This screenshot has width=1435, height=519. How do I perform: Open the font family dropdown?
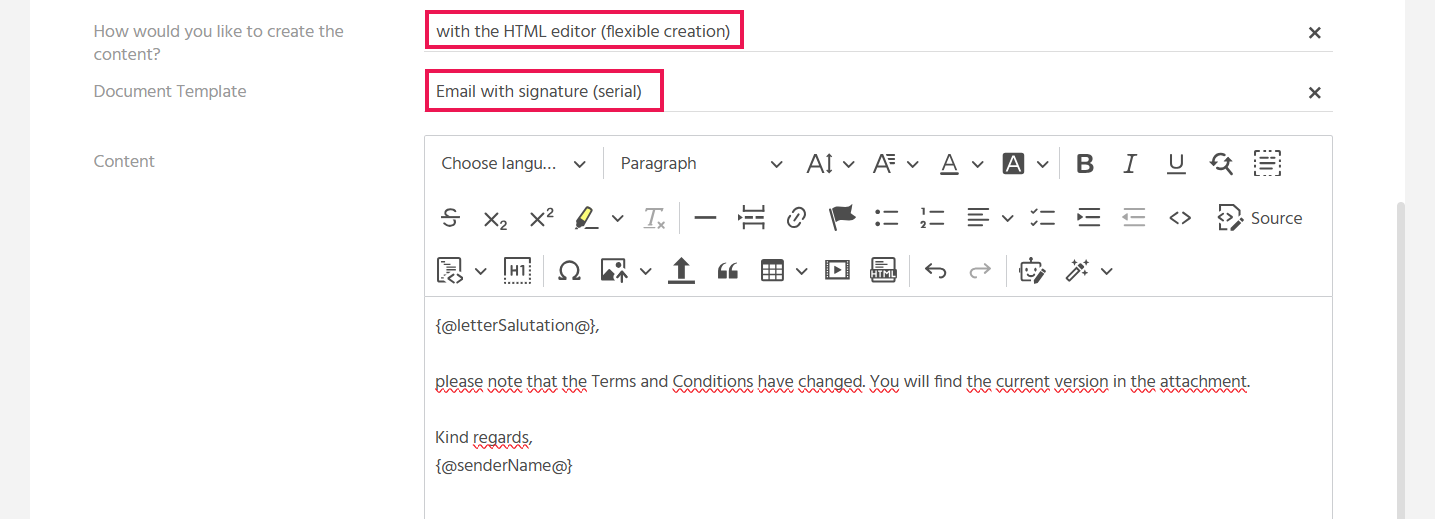tap(895, 164)
